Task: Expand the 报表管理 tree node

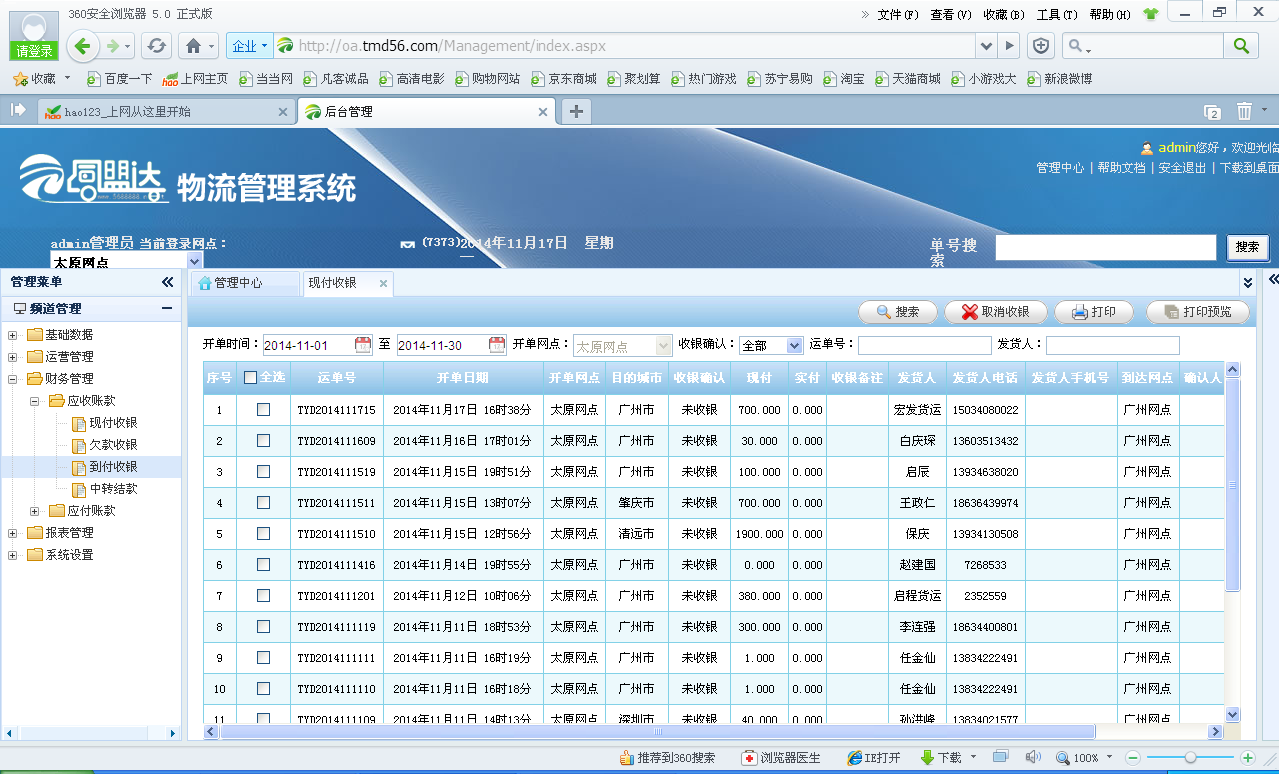Action: (12, 533)
